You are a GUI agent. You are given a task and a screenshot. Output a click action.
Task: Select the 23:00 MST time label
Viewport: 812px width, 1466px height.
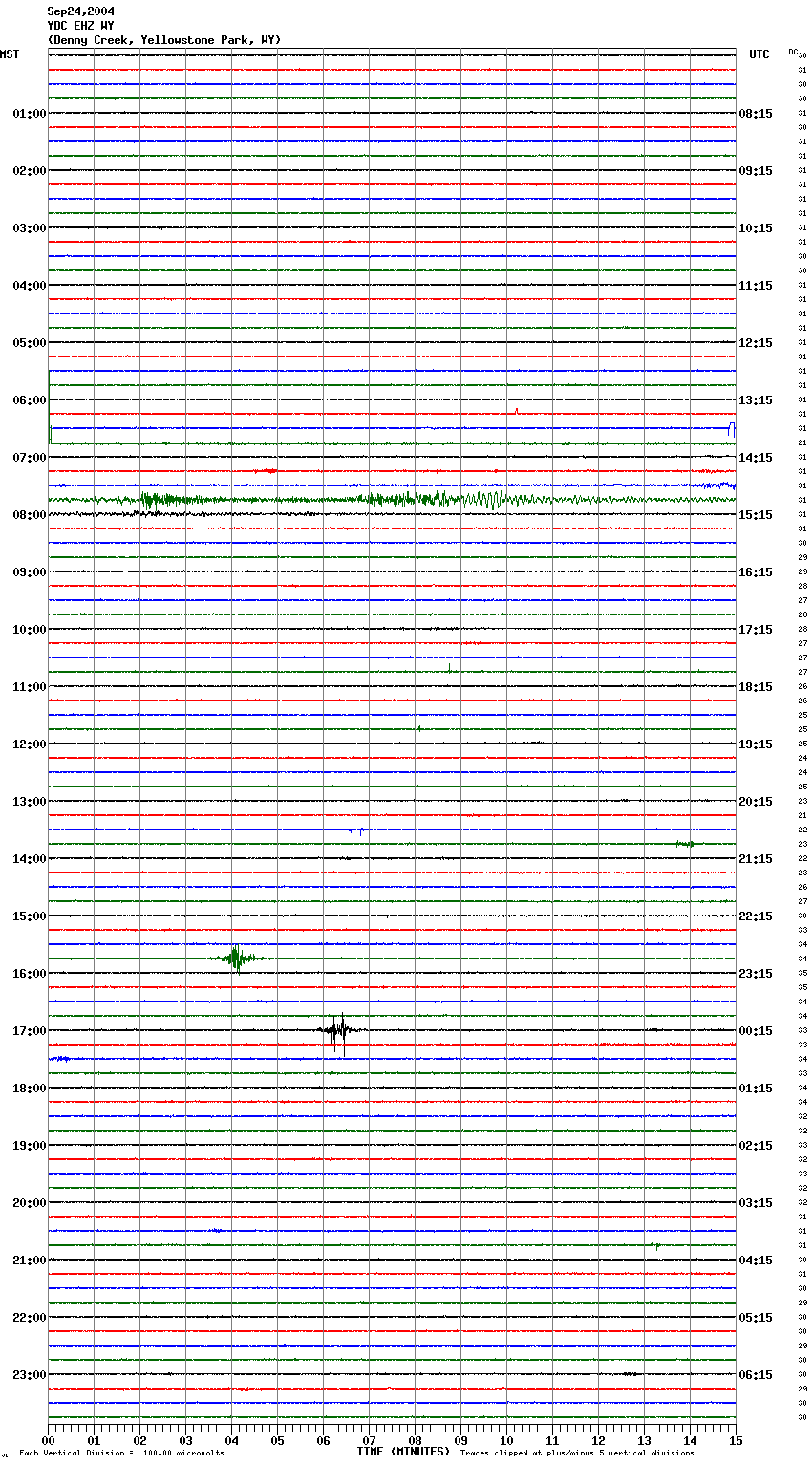coord(30,1375)
